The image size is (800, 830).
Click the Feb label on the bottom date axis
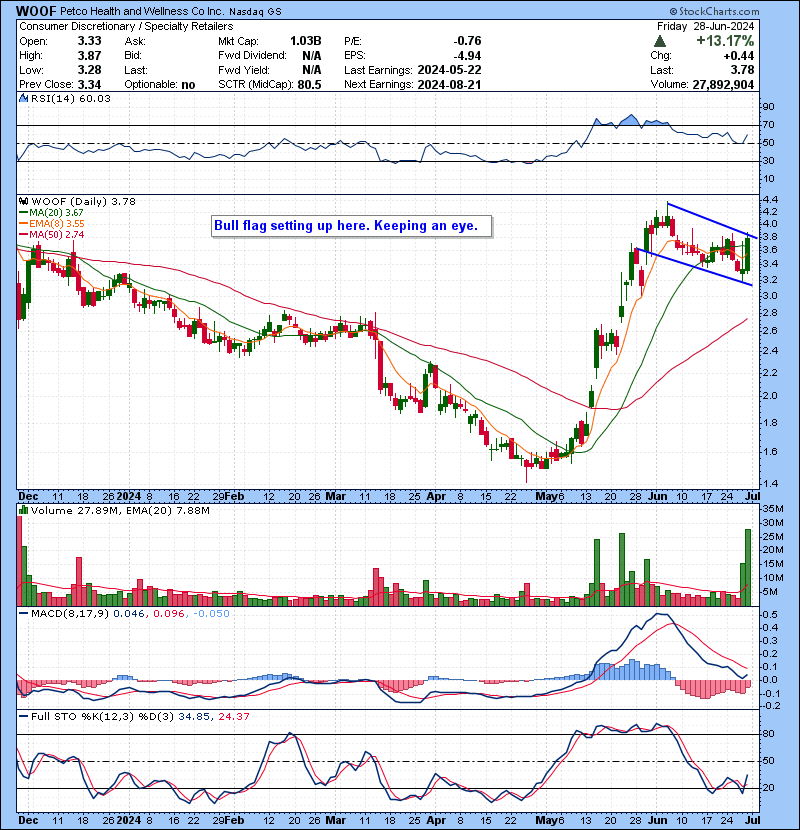(x=235, y=820)
